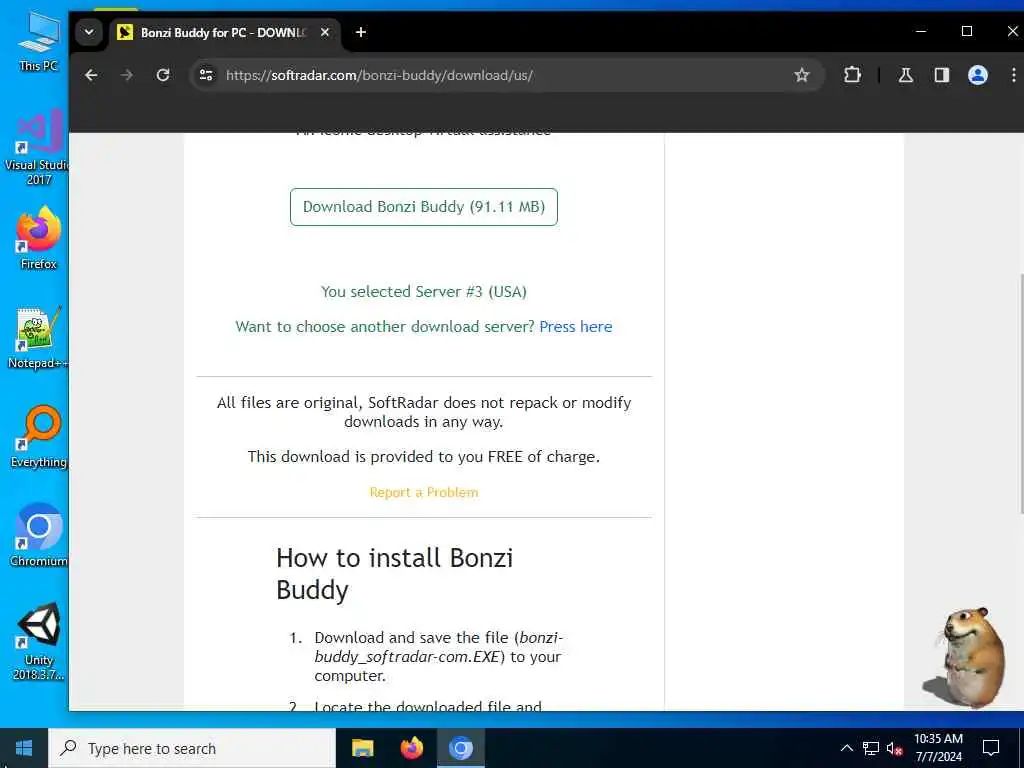Open network status tray icon
Image resolution: width=1024 pixels, height=768 pixels.
point(871,748)
